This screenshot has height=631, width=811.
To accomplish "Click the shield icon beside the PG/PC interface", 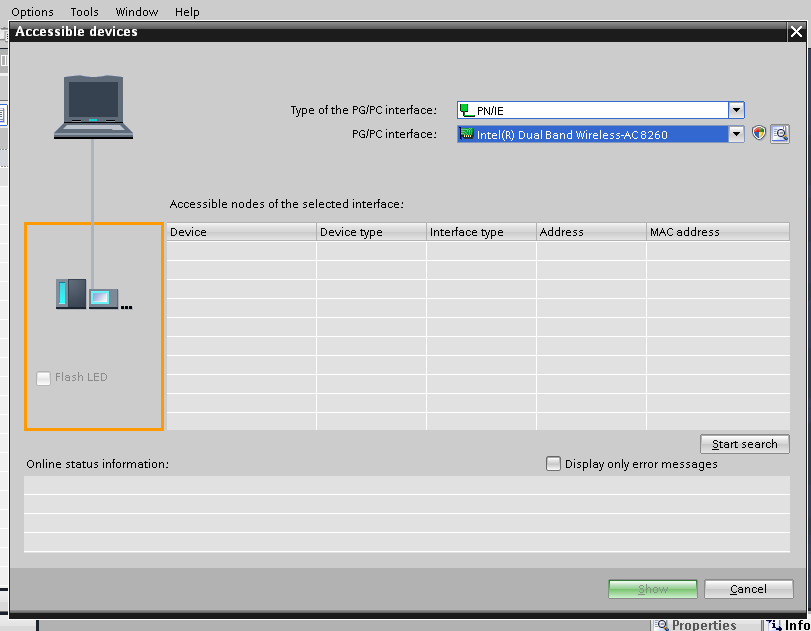I will (x=758, y=133).
